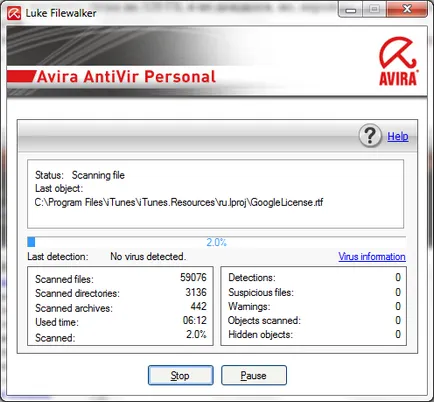Viewport: 434px width, 402px height.
Task: Click the 'Scanning file' status text
Action: pos(98,175)
